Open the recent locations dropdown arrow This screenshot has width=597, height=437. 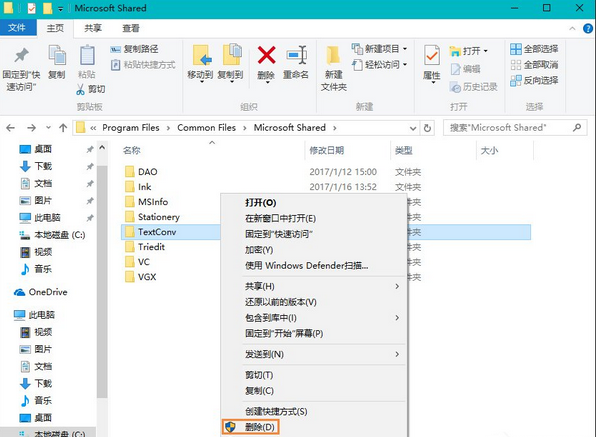[48, 128]
